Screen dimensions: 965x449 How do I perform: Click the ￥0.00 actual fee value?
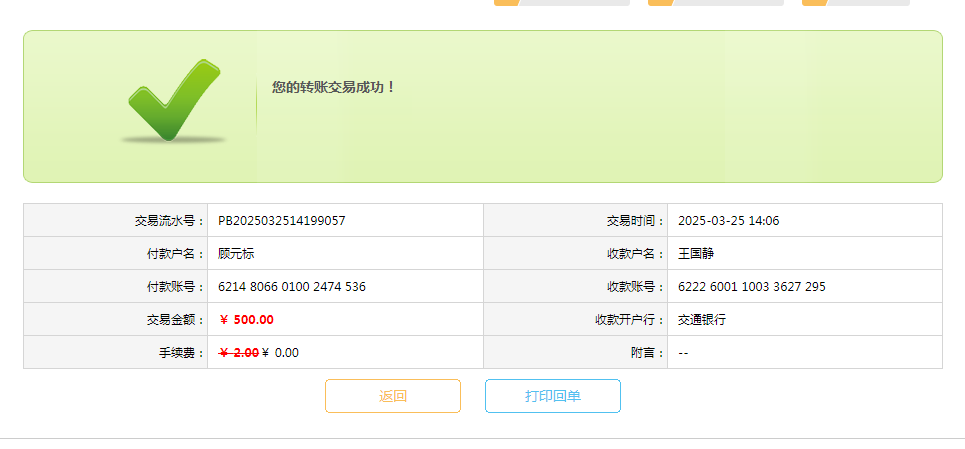tap(280, 352)
